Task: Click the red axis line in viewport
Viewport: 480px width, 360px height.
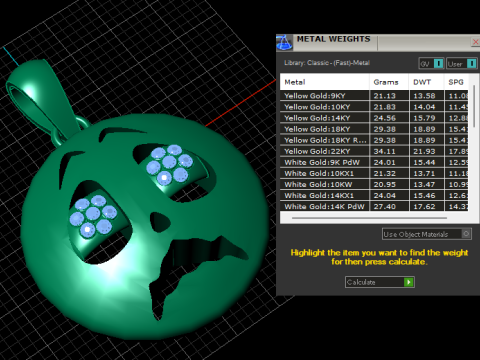Action: (241, 103)
